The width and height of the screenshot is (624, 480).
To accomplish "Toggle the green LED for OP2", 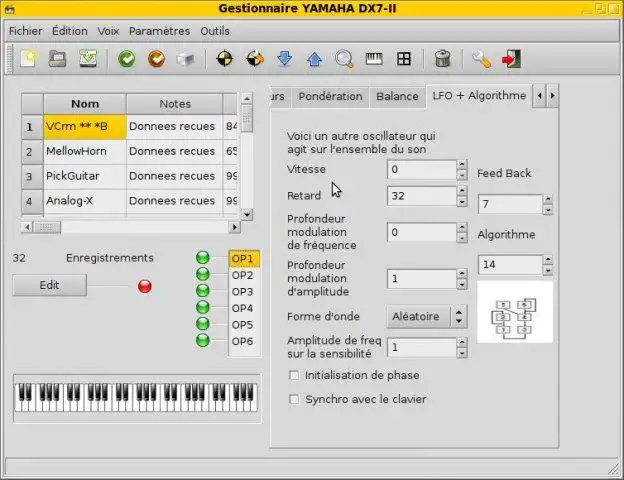I will (x=203, y=274).
